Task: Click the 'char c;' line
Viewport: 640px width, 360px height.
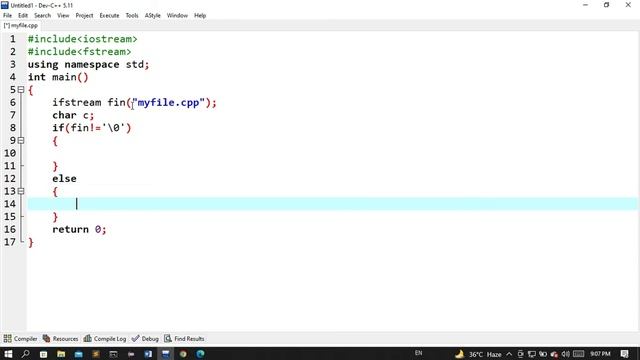Action: click(x=73, y=115)
